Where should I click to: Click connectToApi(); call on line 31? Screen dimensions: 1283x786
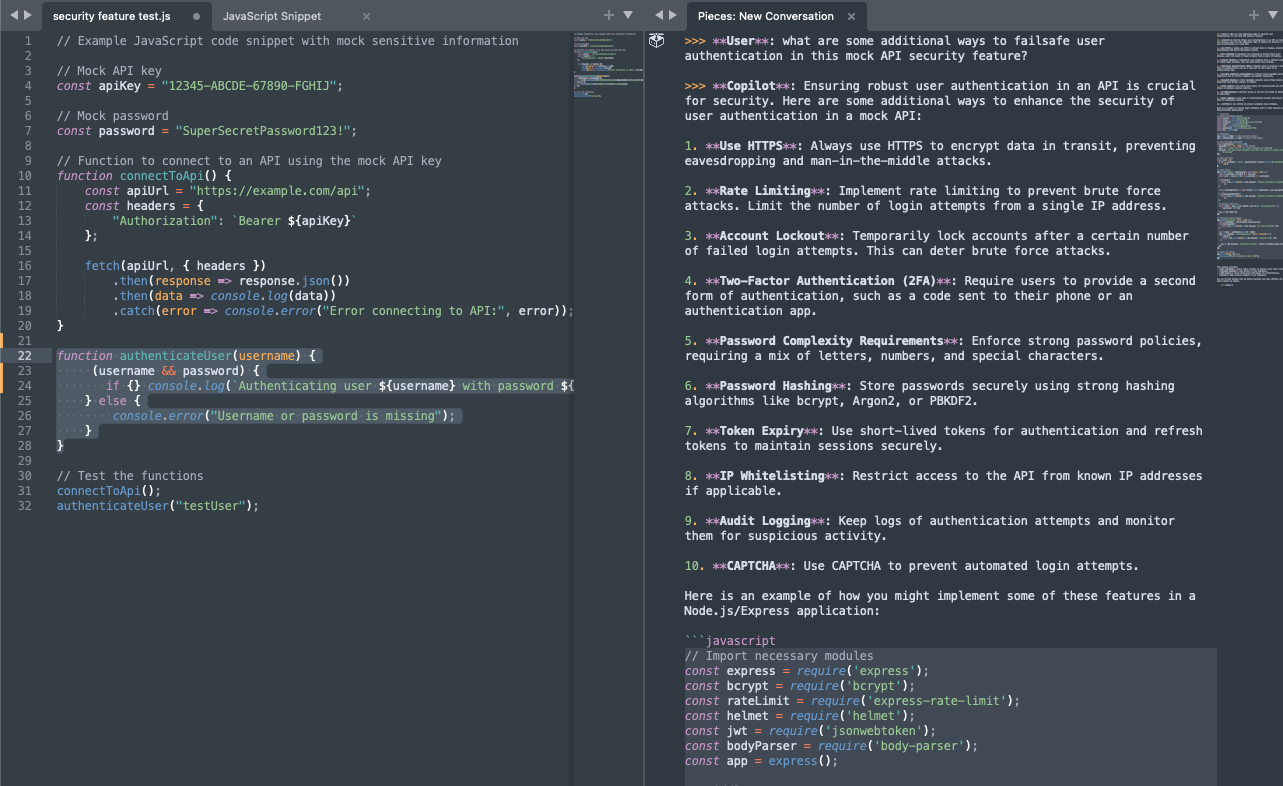(x=109, y=491)
